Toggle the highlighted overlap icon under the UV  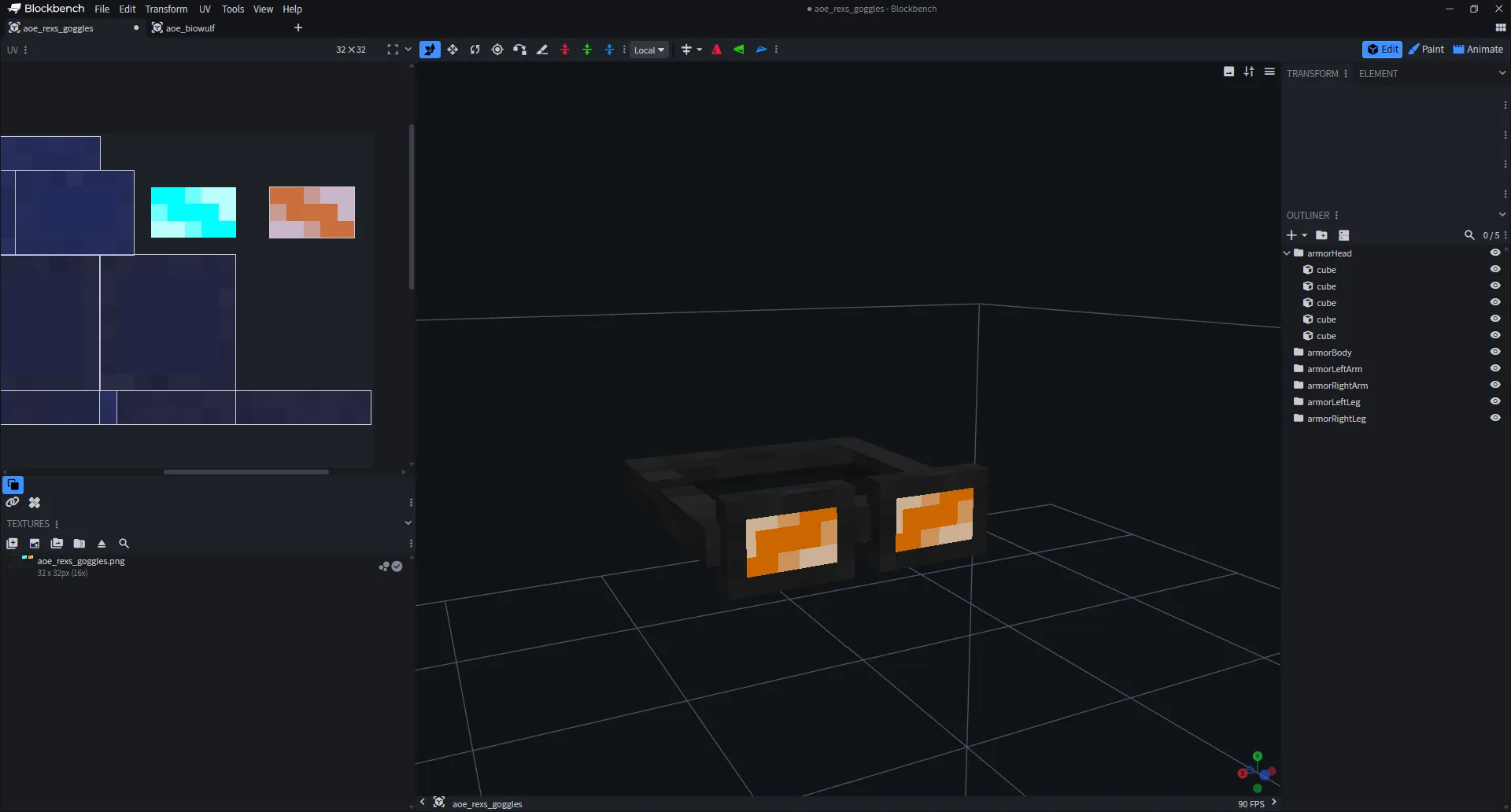pyautogui.click(x=13, y=485)
